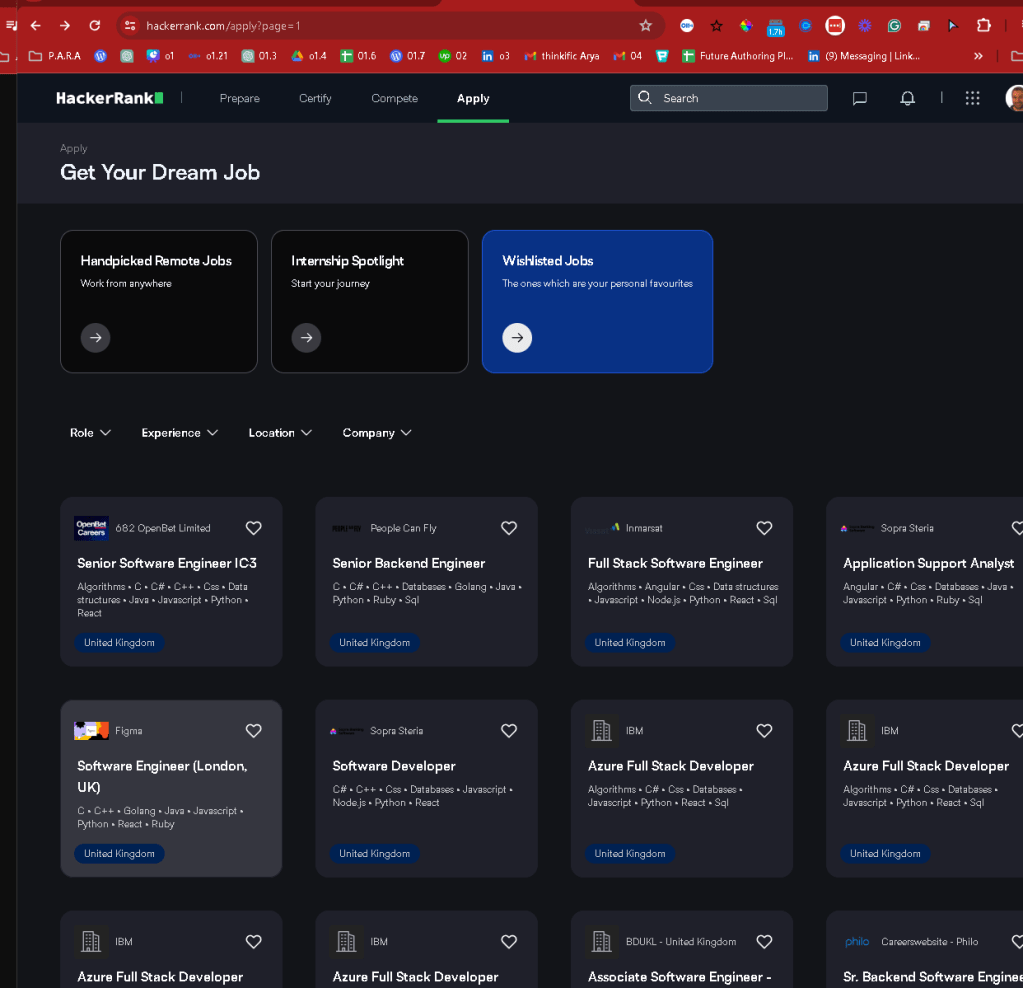Open the apps grid menu

972,98
